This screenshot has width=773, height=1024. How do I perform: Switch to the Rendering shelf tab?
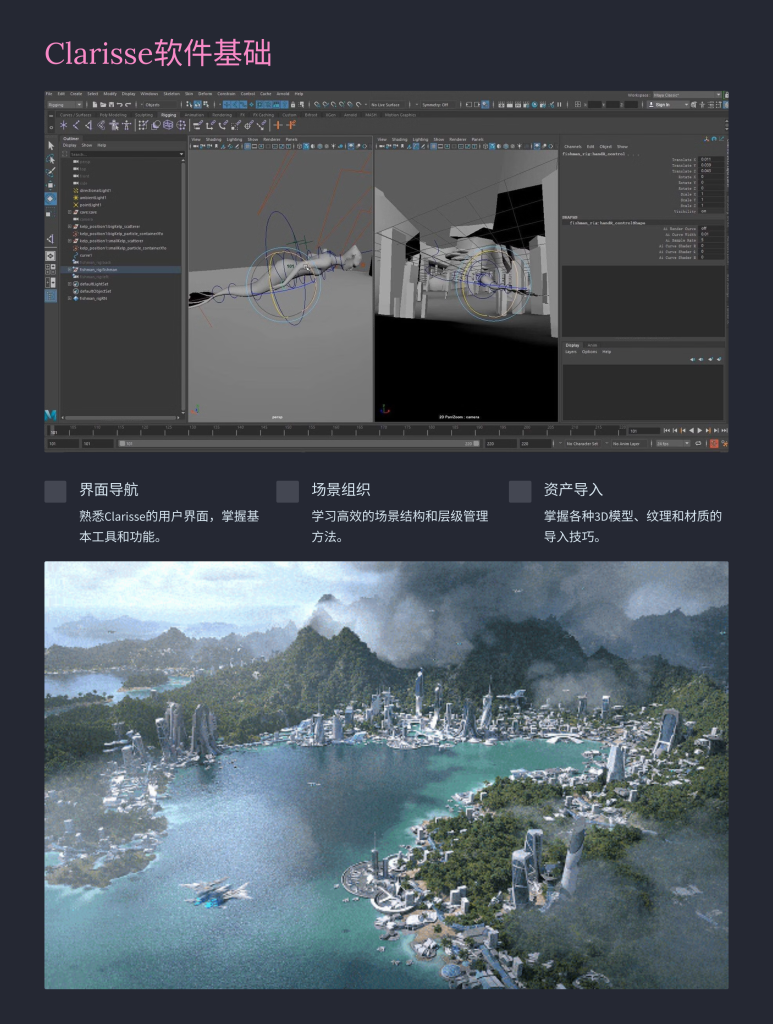(x=221, y=115)
